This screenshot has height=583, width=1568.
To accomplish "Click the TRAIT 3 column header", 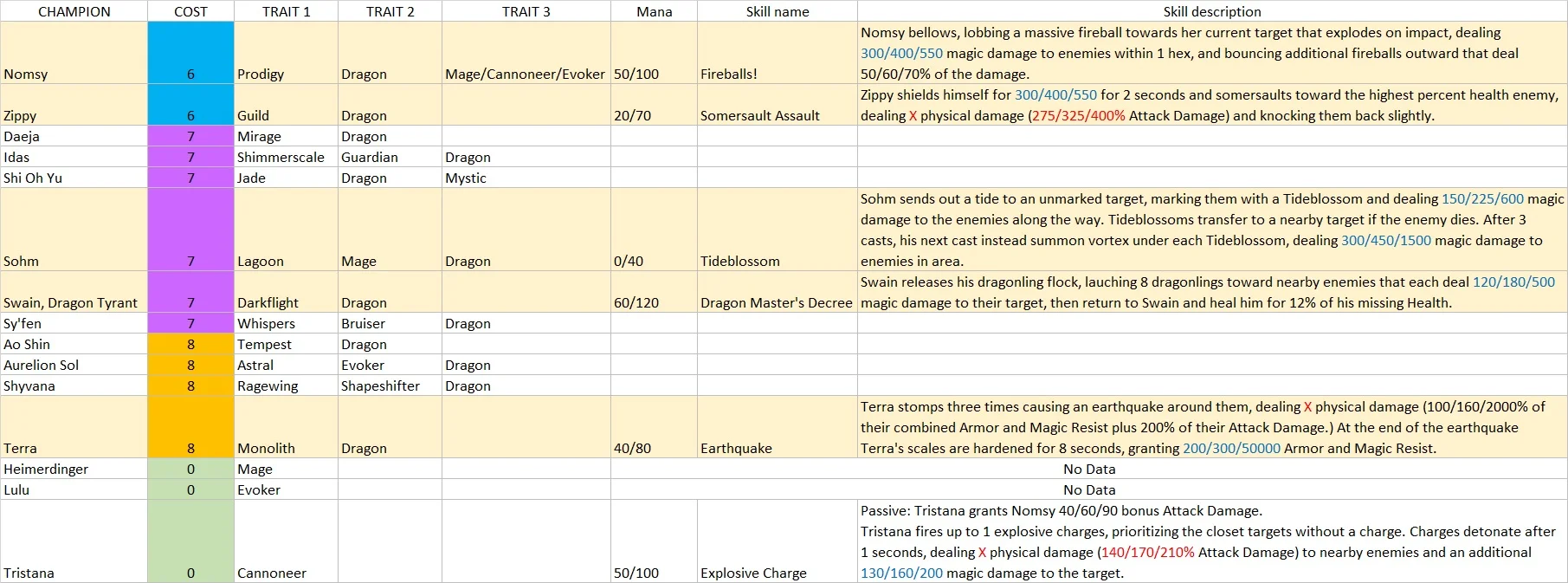I will (x=526, y=11).
